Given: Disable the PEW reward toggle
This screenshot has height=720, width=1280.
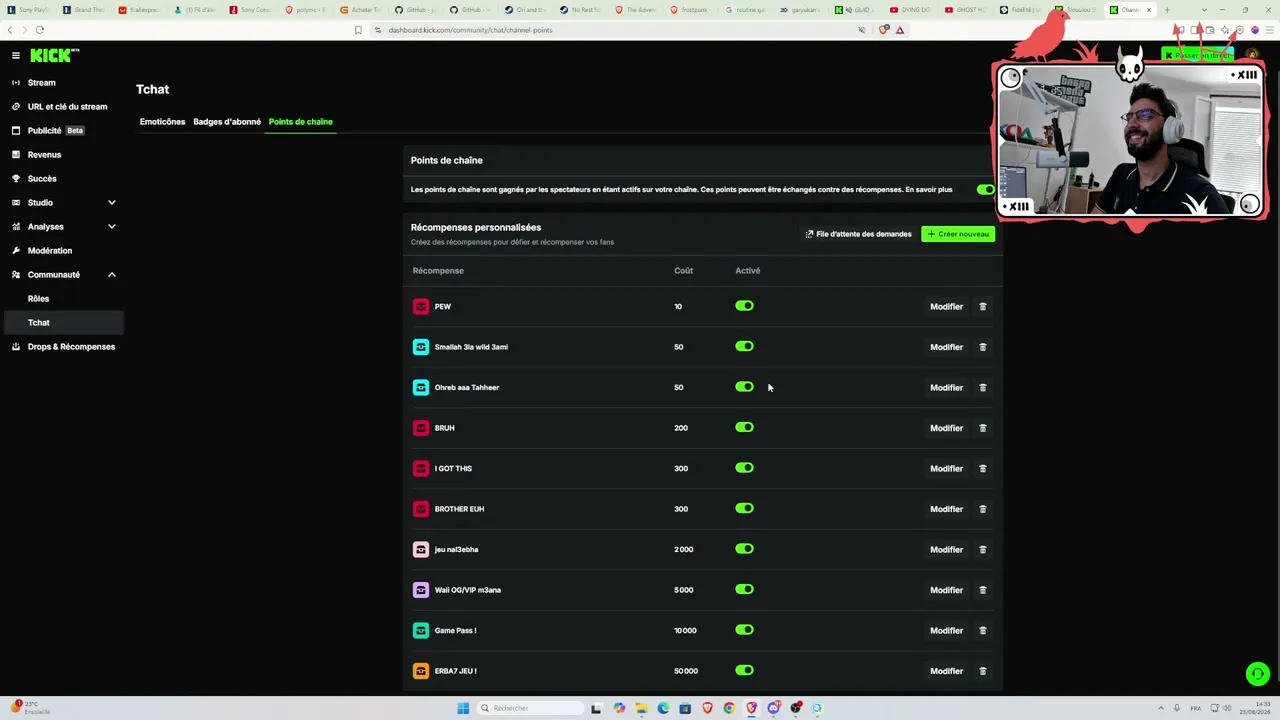Looking at the screenshot, I should (744, 306).
